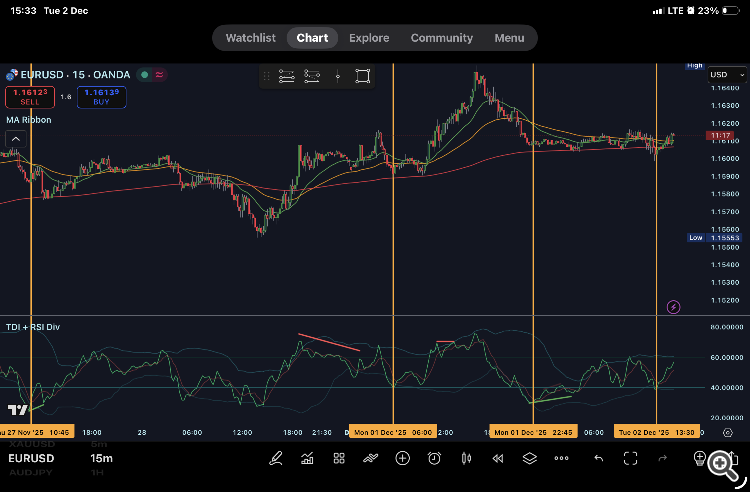Undo the last chart action
Viewport: 750px width, 492px height.
(598, 458)
